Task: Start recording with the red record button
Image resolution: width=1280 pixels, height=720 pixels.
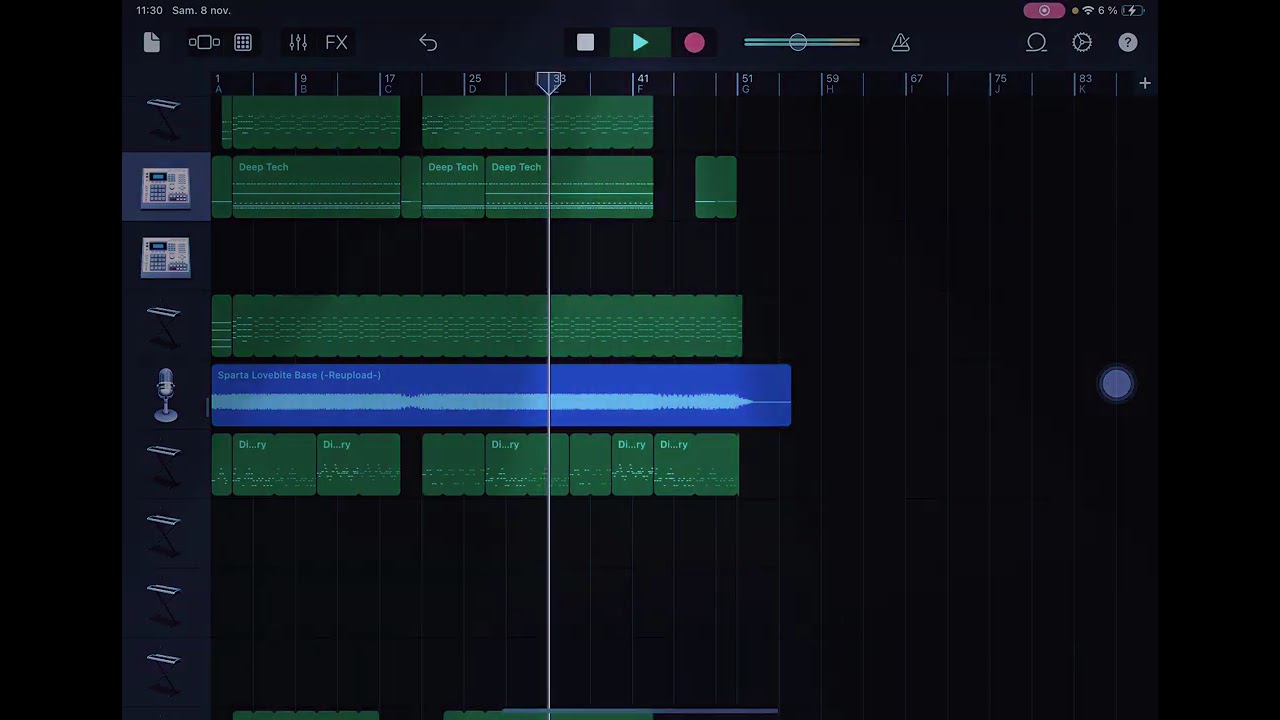Action: [694, 42]
